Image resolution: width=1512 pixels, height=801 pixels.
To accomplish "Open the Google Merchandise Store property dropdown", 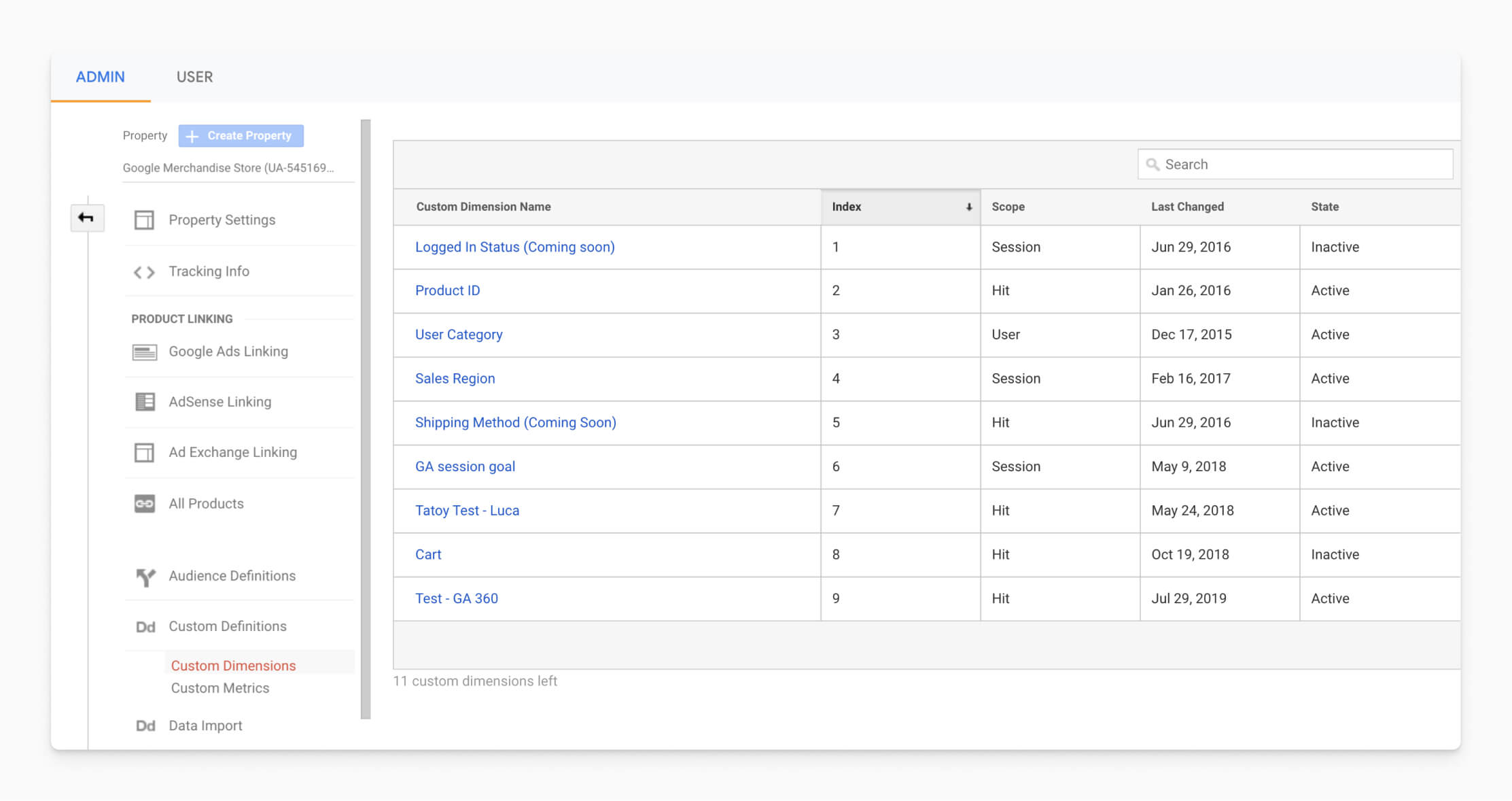I will pyautogui.click(x=238, y=168).
